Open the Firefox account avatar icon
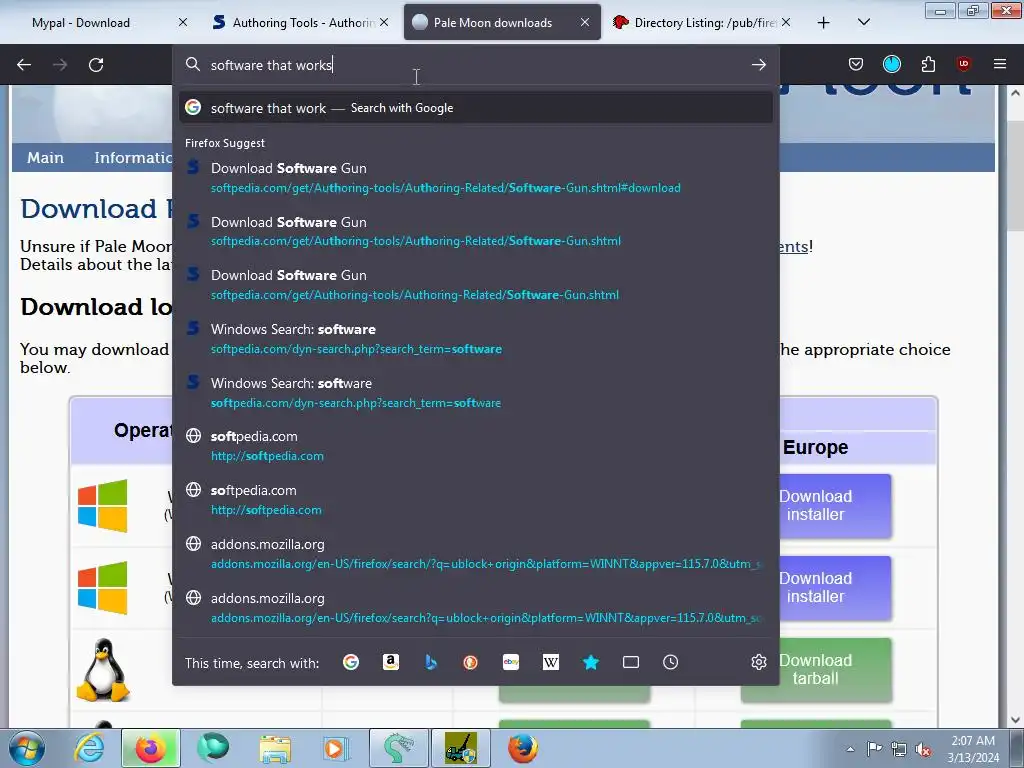Viewport: 1024px width, 768px height. point(891,64)
